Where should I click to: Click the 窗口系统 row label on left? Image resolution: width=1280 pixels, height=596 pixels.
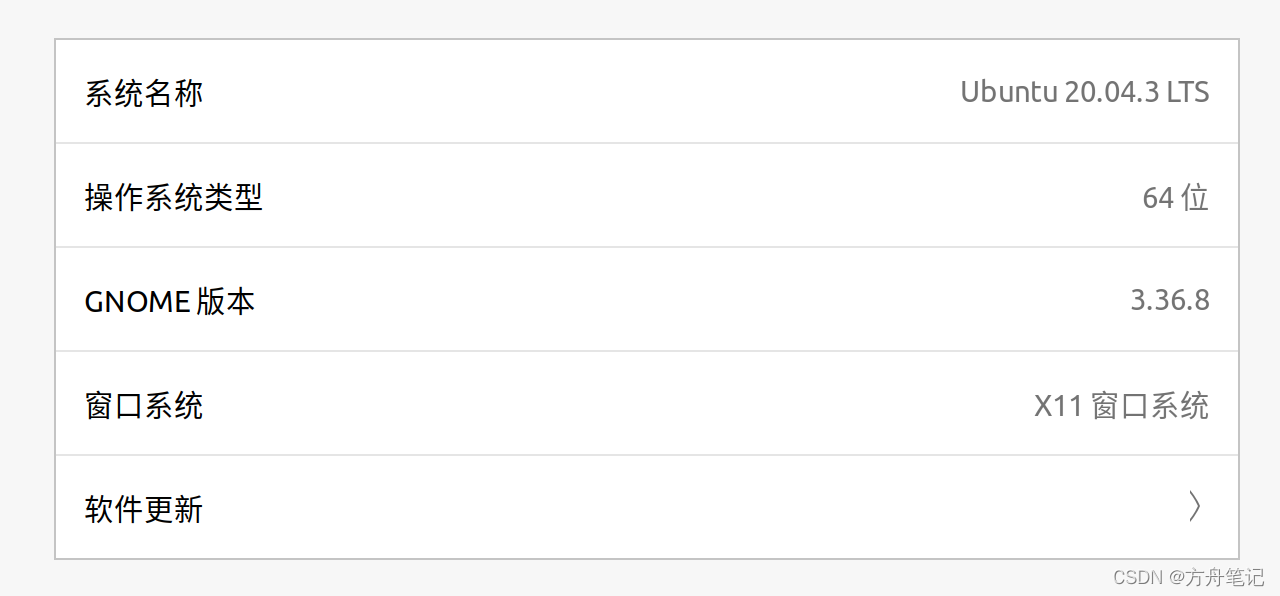point(144,406)
